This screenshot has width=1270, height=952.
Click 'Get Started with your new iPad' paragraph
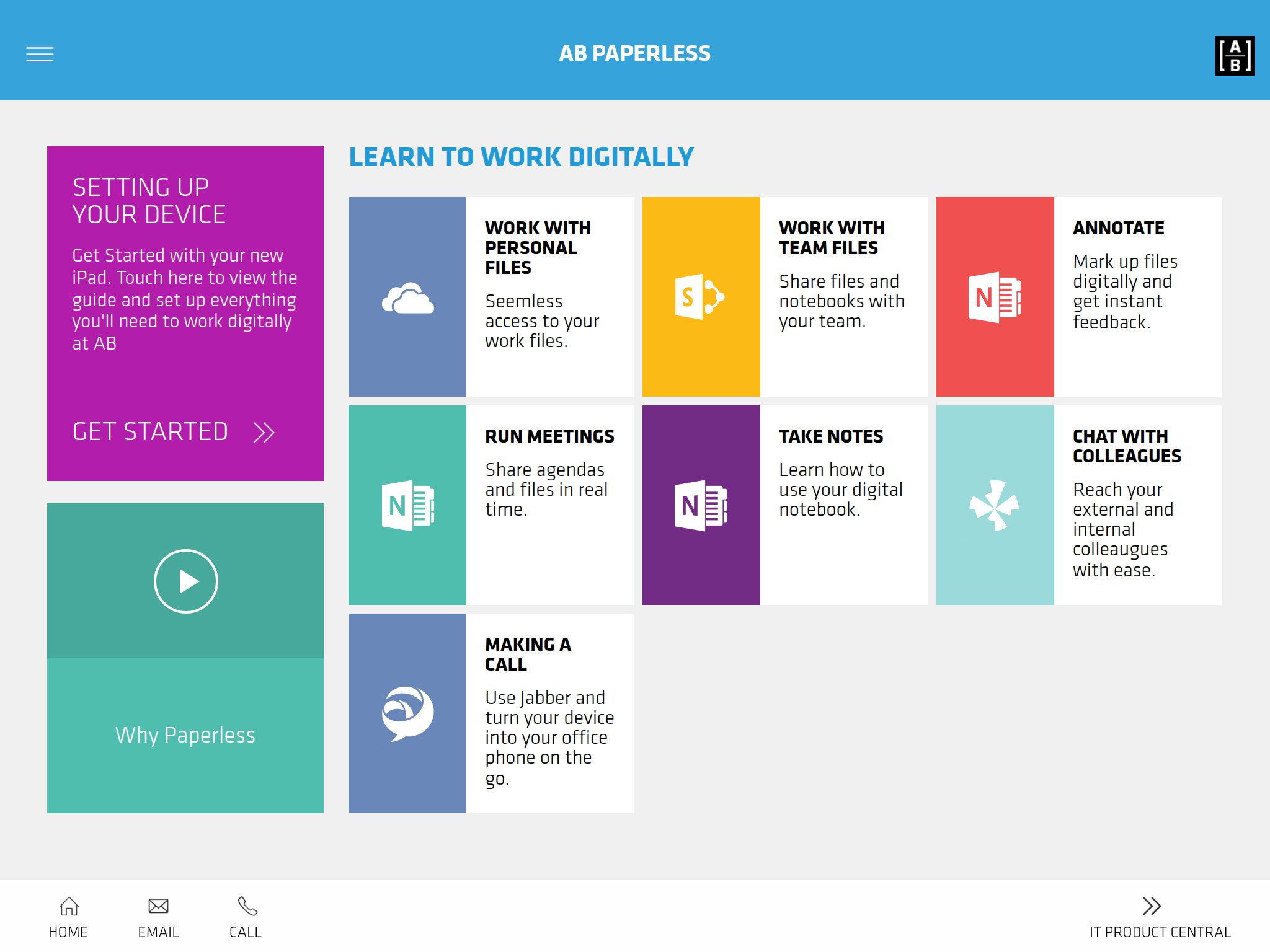(x=184, y=299)
